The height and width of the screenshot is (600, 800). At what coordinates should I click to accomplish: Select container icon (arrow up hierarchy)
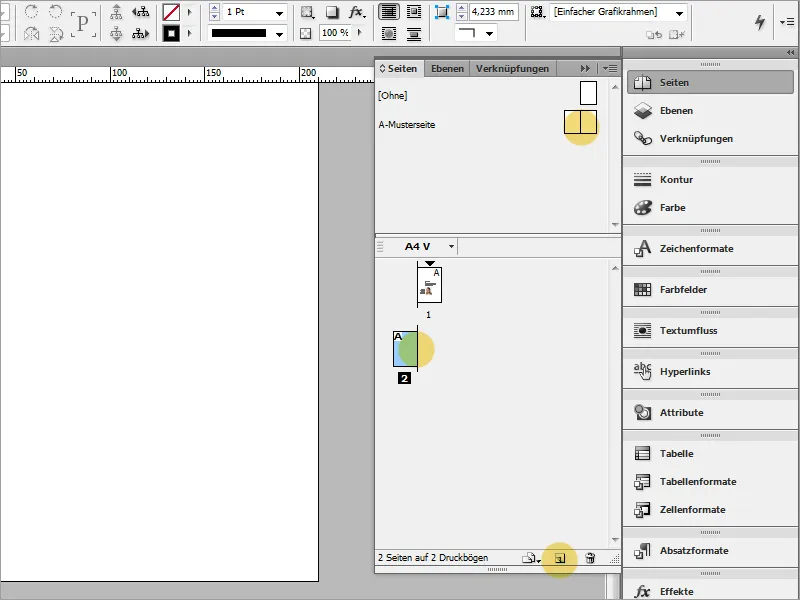click(x=116, y=11)
